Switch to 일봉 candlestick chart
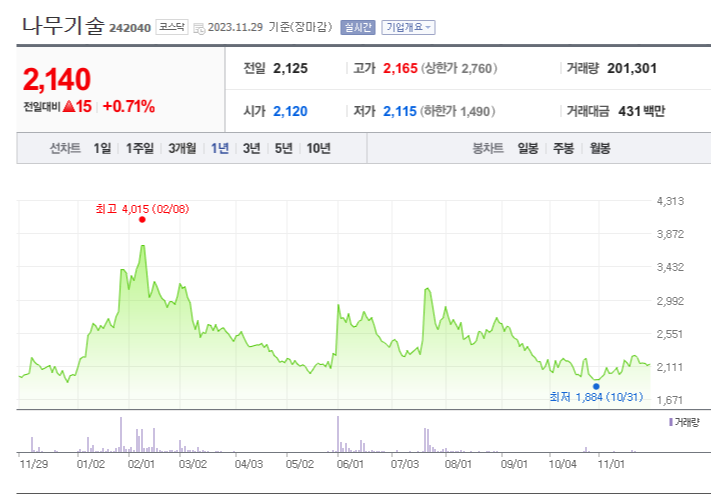 [x=528, y=148]
